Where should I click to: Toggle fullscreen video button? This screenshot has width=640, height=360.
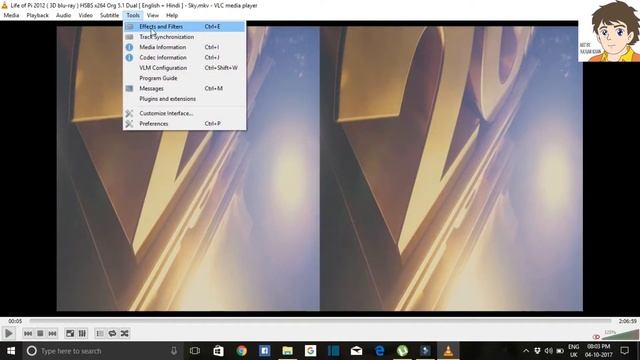[70, 333]
